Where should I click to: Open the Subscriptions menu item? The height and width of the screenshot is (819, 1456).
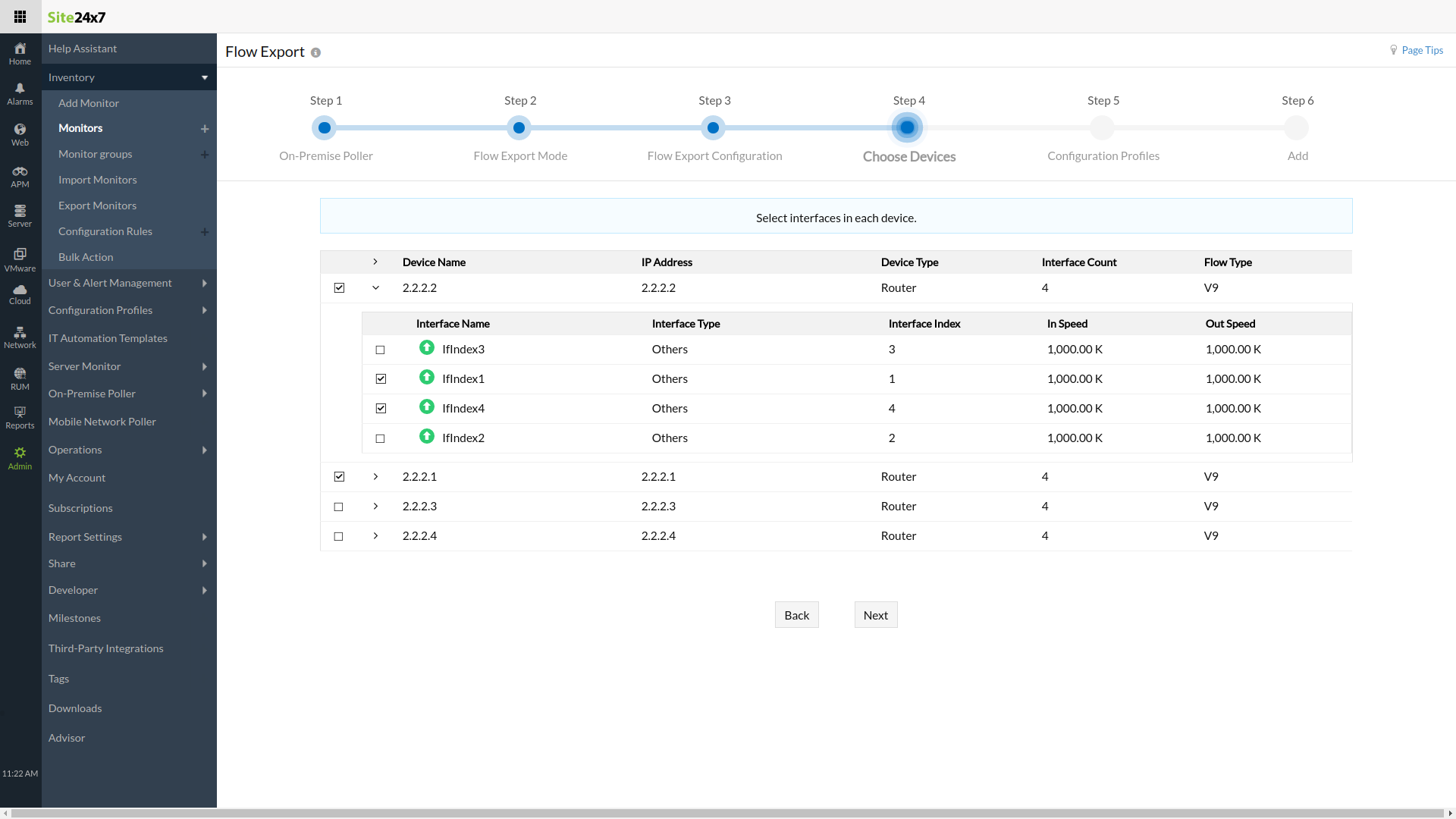(x=80, y=508)
